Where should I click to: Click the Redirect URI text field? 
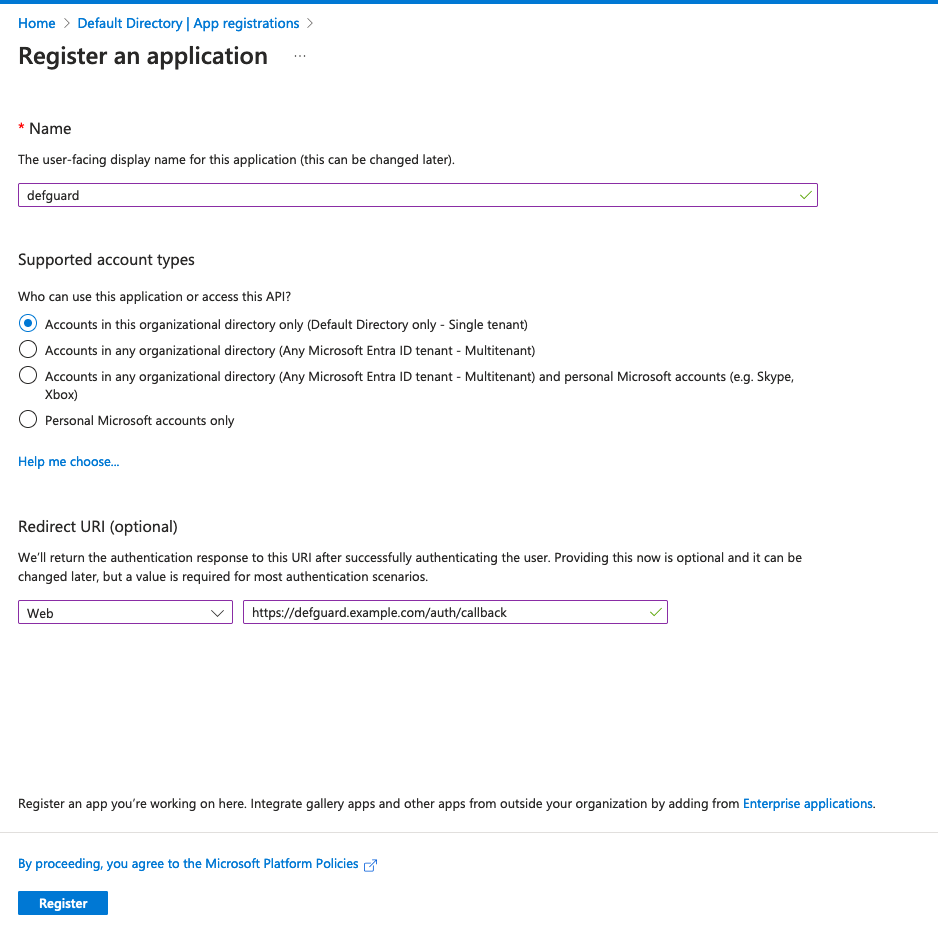pyautogui.click(x=440, y=613)
